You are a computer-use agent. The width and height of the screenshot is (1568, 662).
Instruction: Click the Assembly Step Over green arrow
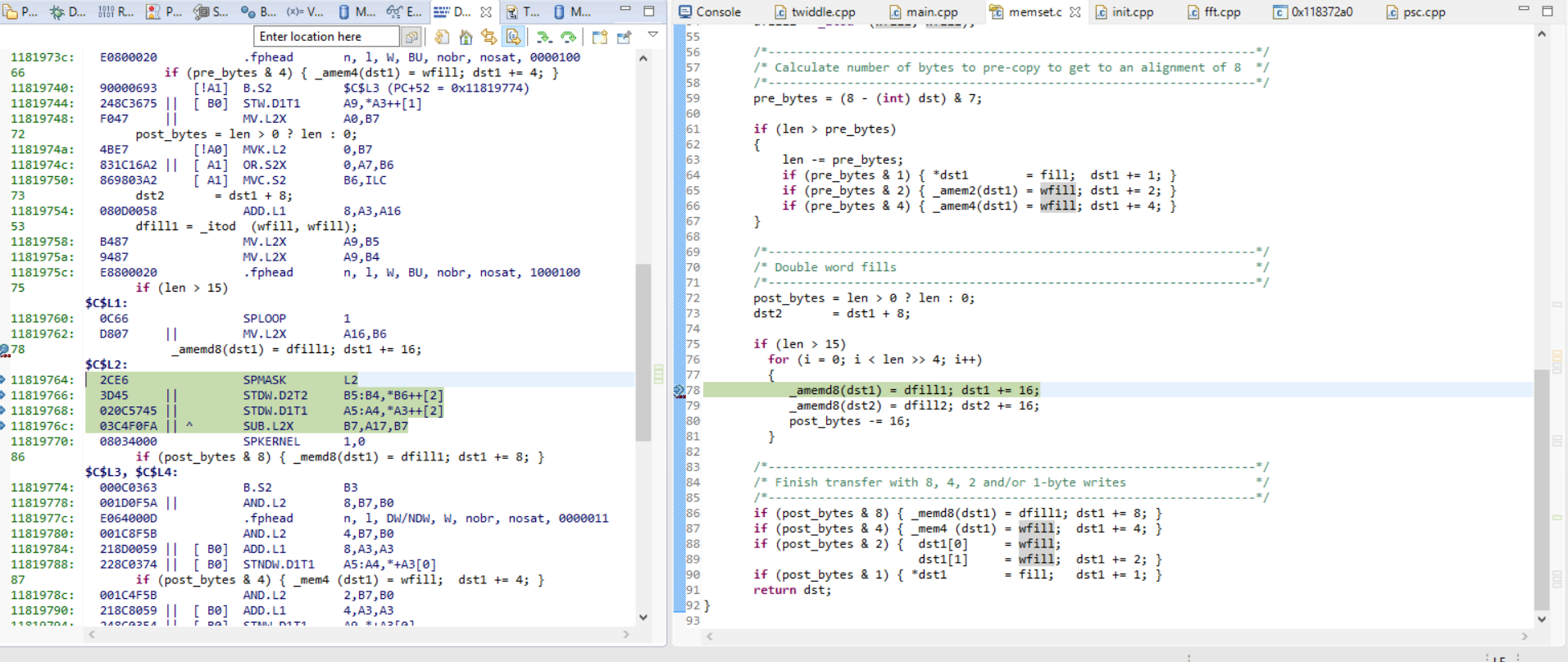[568, 37]
